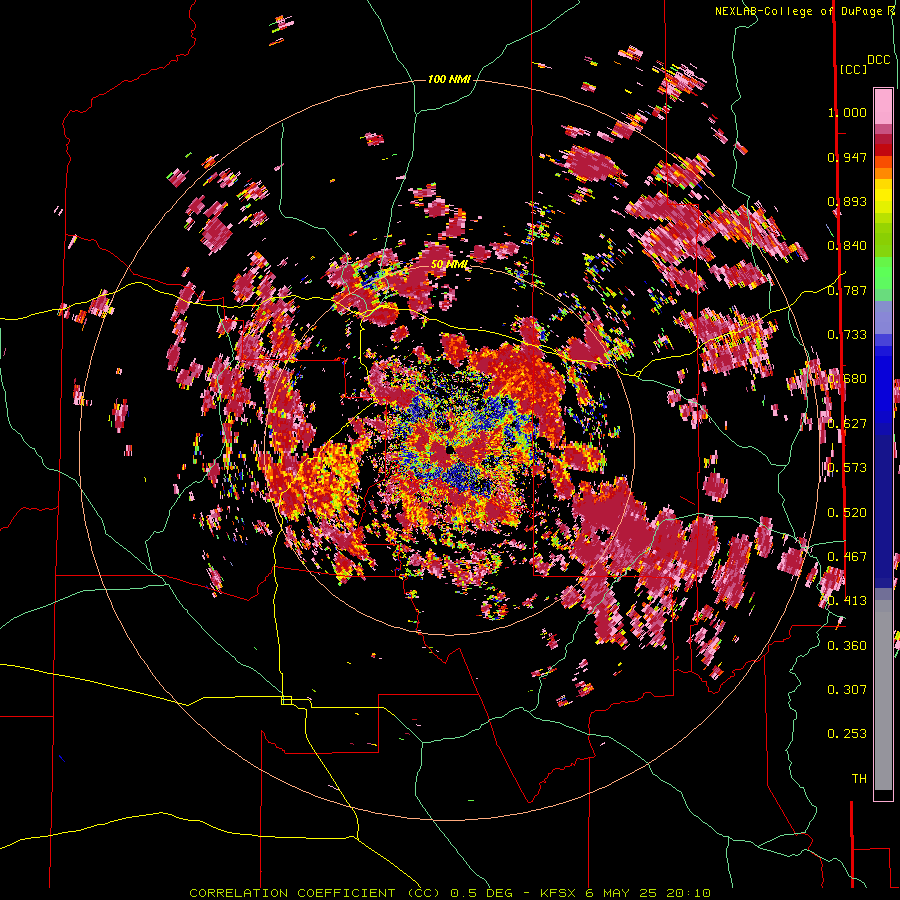Pick the bright green segment of color bar

883,273
